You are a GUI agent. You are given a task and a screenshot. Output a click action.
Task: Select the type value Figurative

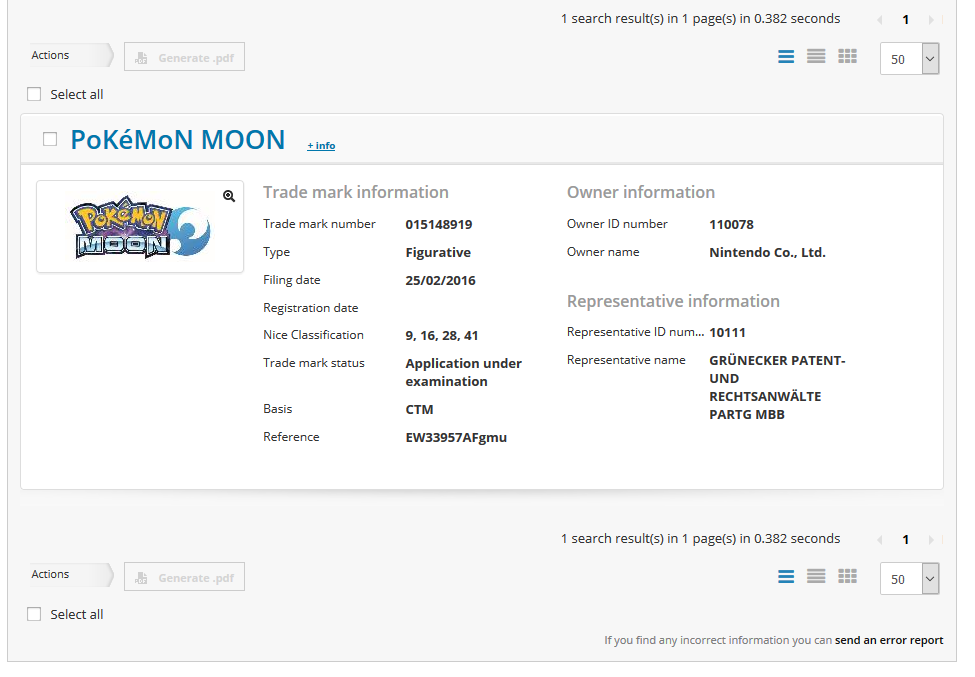[x=438, y=252]
